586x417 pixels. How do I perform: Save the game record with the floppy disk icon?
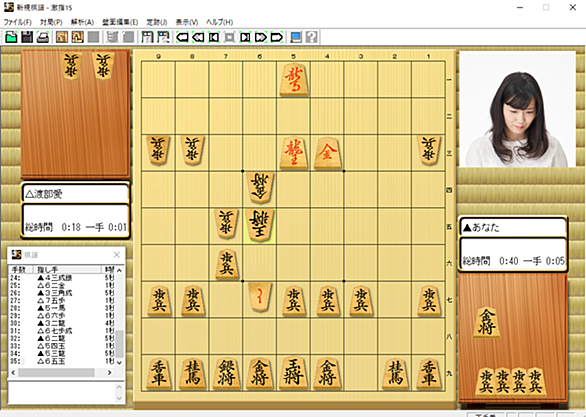[27, 37]
